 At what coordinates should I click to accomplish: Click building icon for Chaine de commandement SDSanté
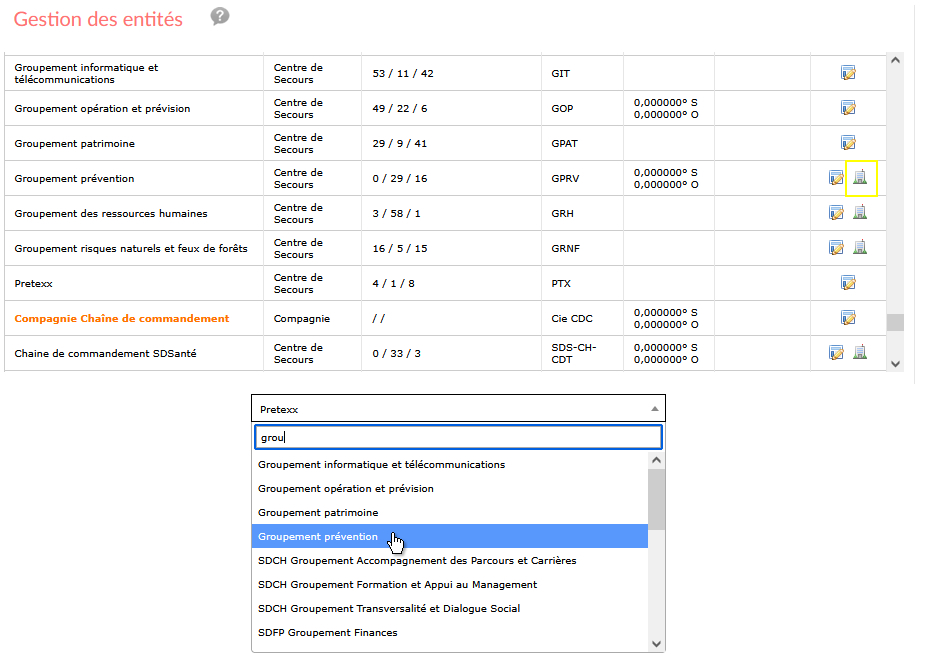(860, 352)
